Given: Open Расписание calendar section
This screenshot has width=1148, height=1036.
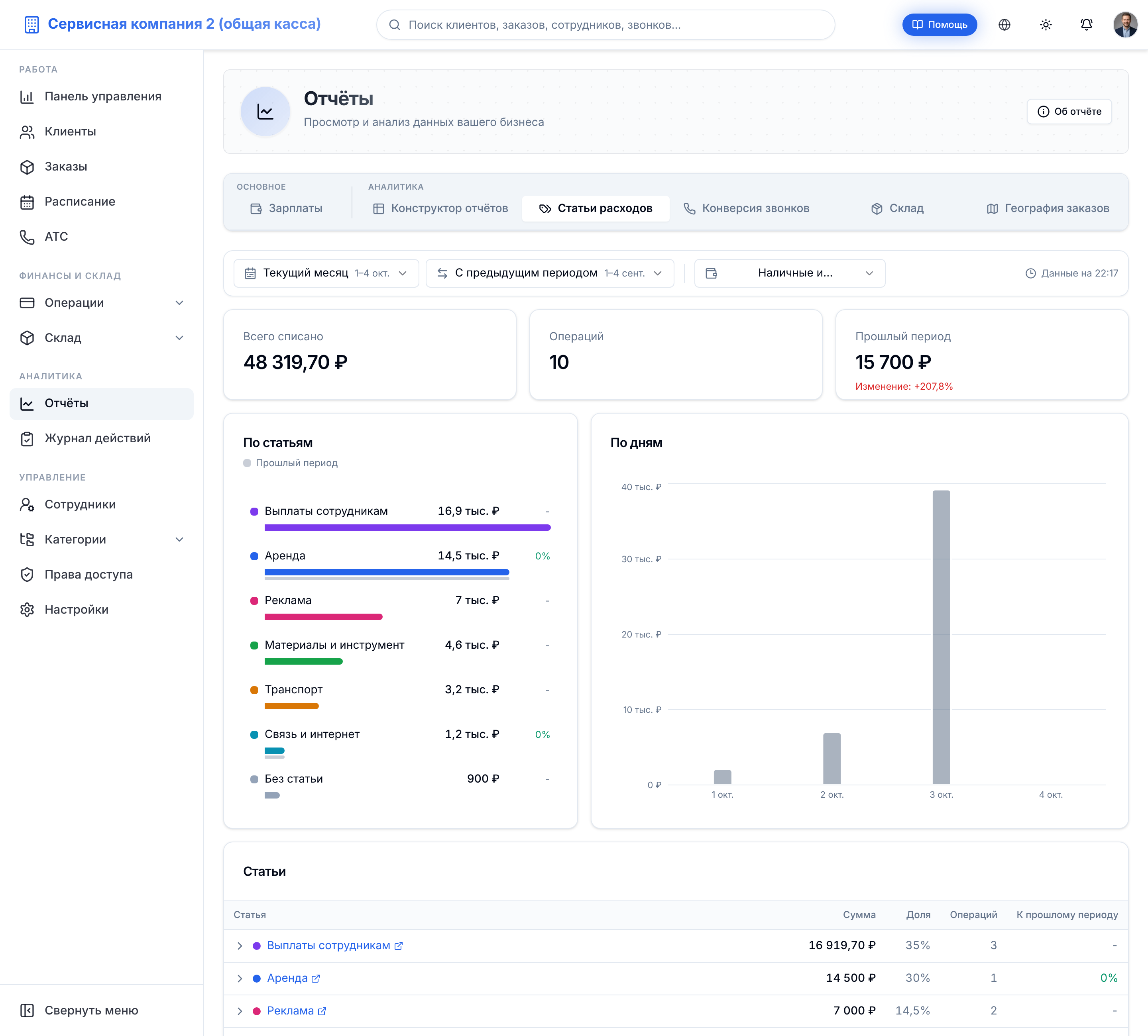Looking at the screenshot, I should tap(101, 202).
